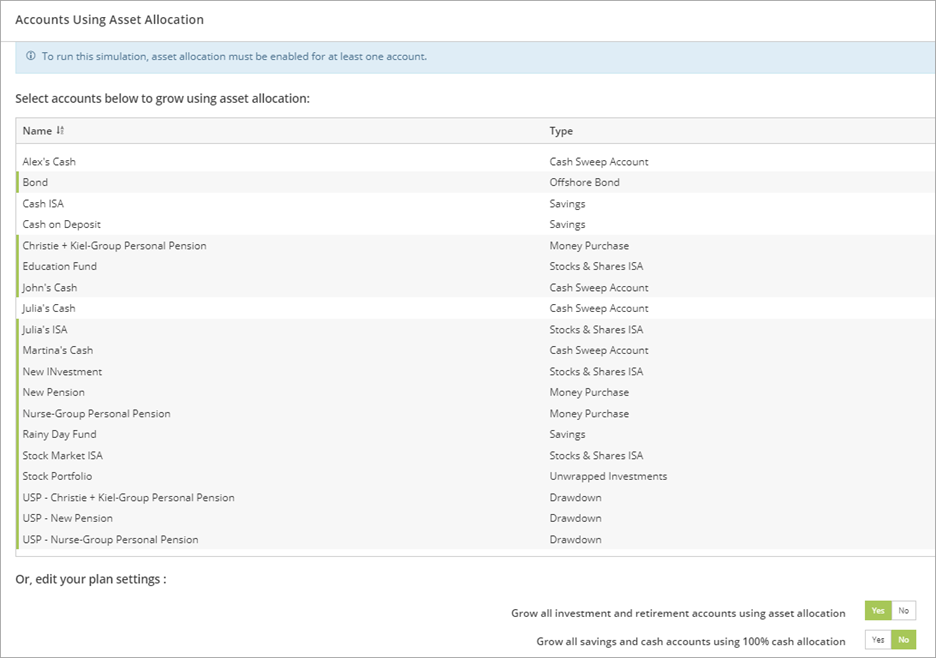Viewport: 936px width, 658px height.
Task: Select the Rainy Day Fund row
Action: [x=59, y=434]
